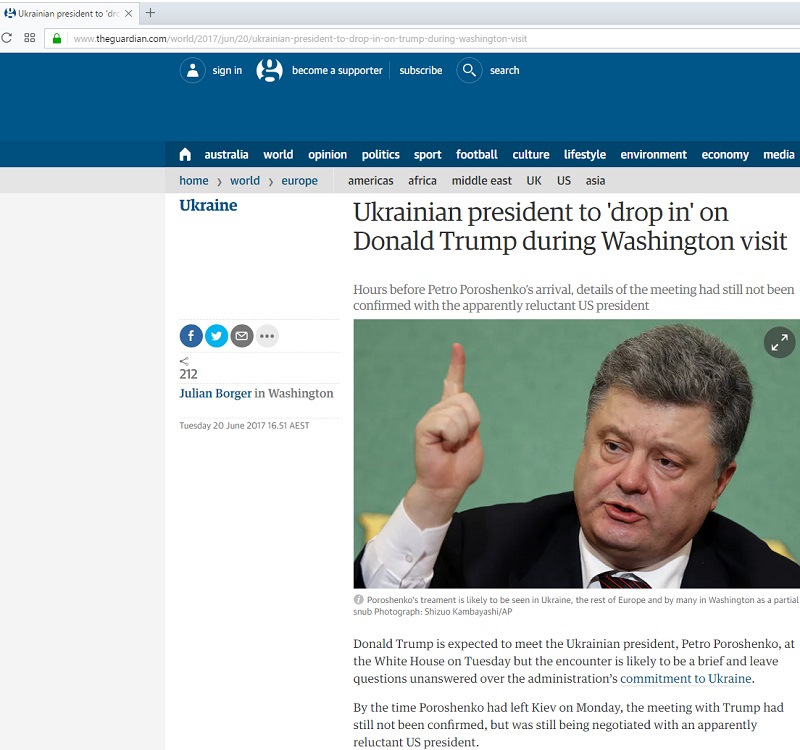Click become a supporter link
This screenshot has width=800, height=750.
[337, 70]
